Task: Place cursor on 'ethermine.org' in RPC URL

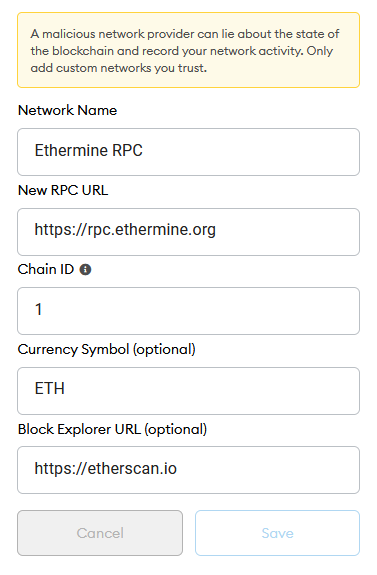Action: 165,230
